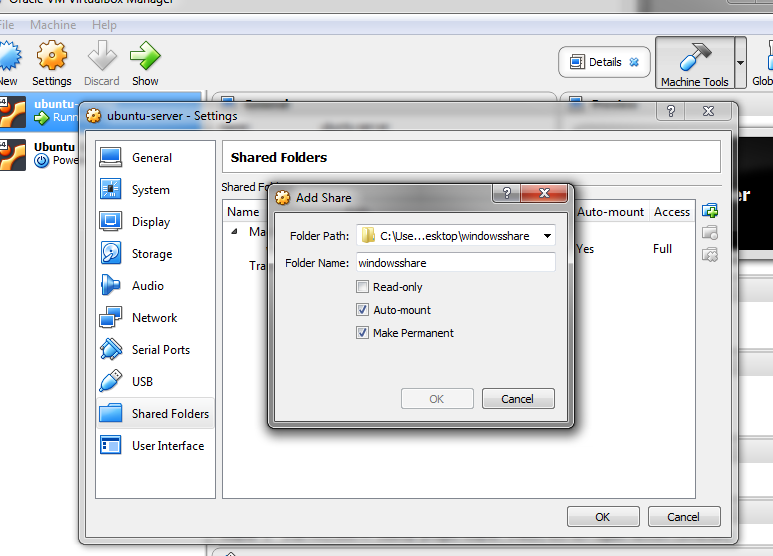Click the Details button
773x556 pixels.
[604, 62]
